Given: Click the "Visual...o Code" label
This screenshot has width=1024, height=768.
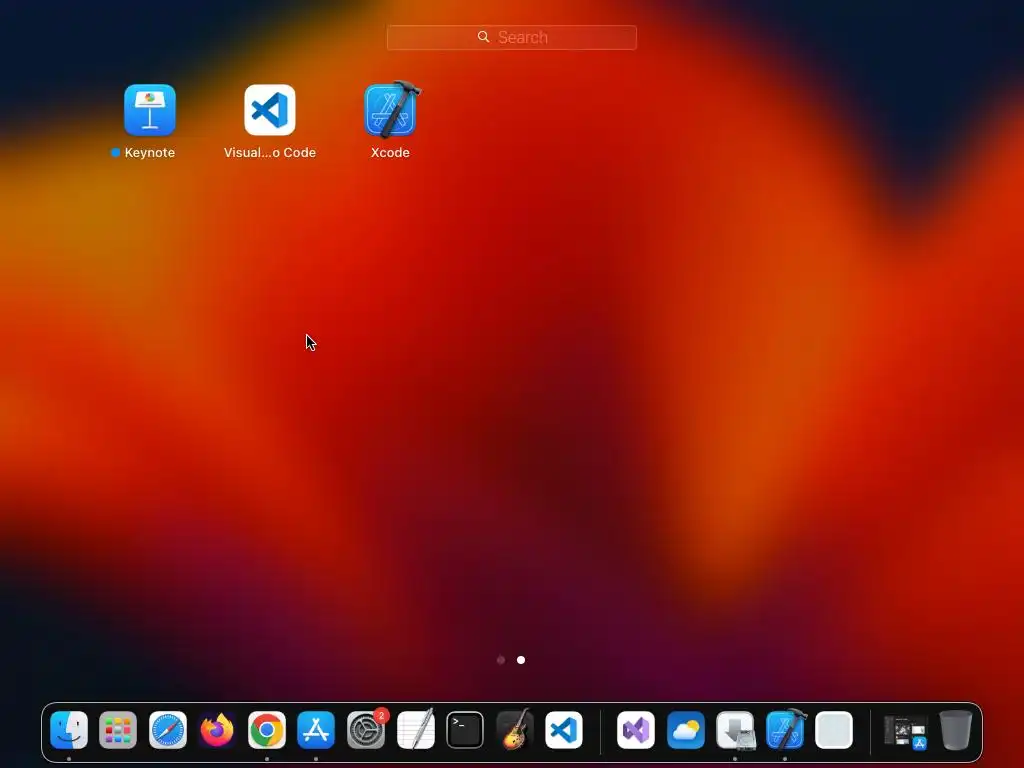Looking at the screenshot, I should click(270, 152).
